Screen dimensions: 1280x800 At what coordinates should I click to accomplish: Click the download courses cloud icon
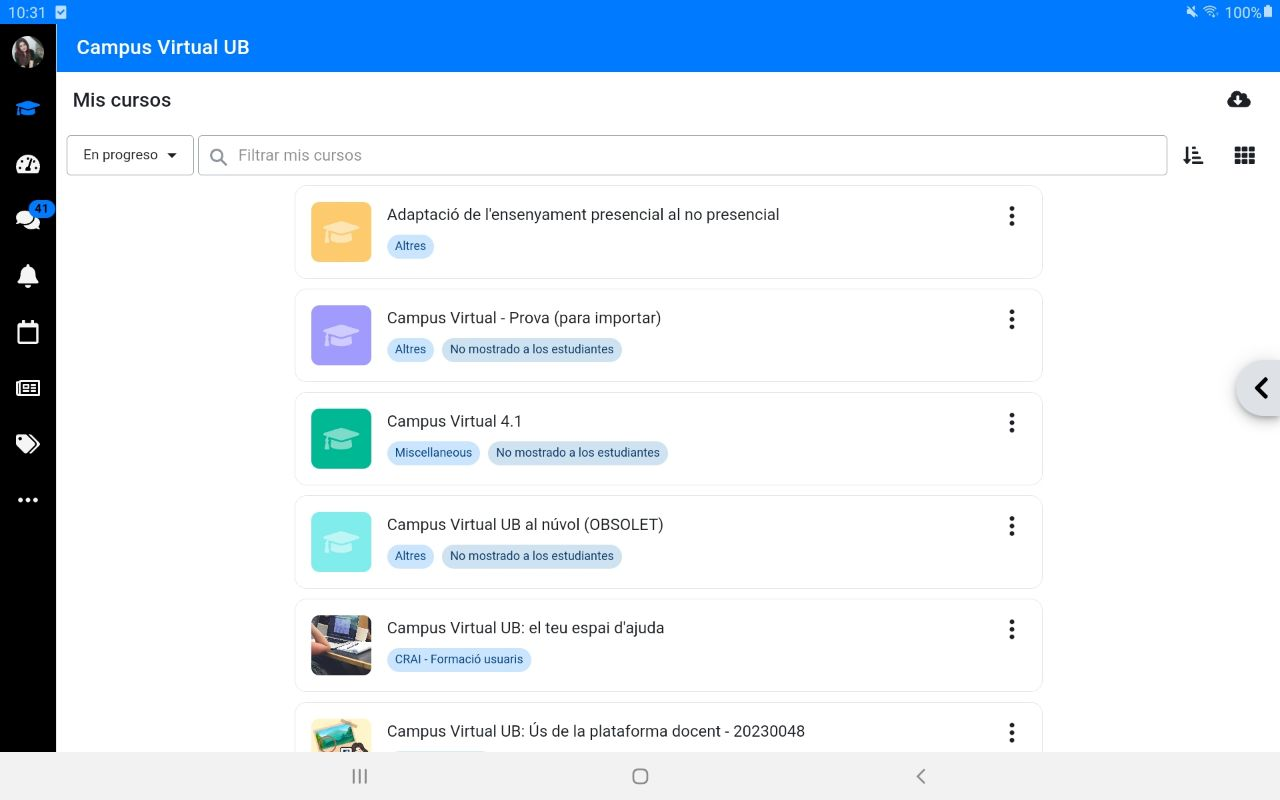[x=1238, y=100]
